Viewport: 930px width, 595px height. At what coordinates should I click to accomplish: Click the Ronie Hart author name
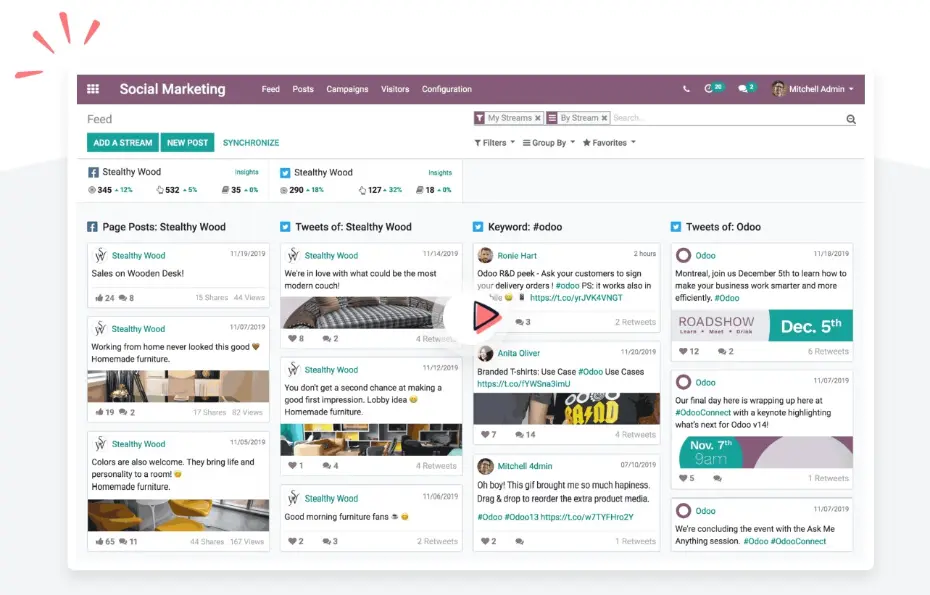point(517,256)
